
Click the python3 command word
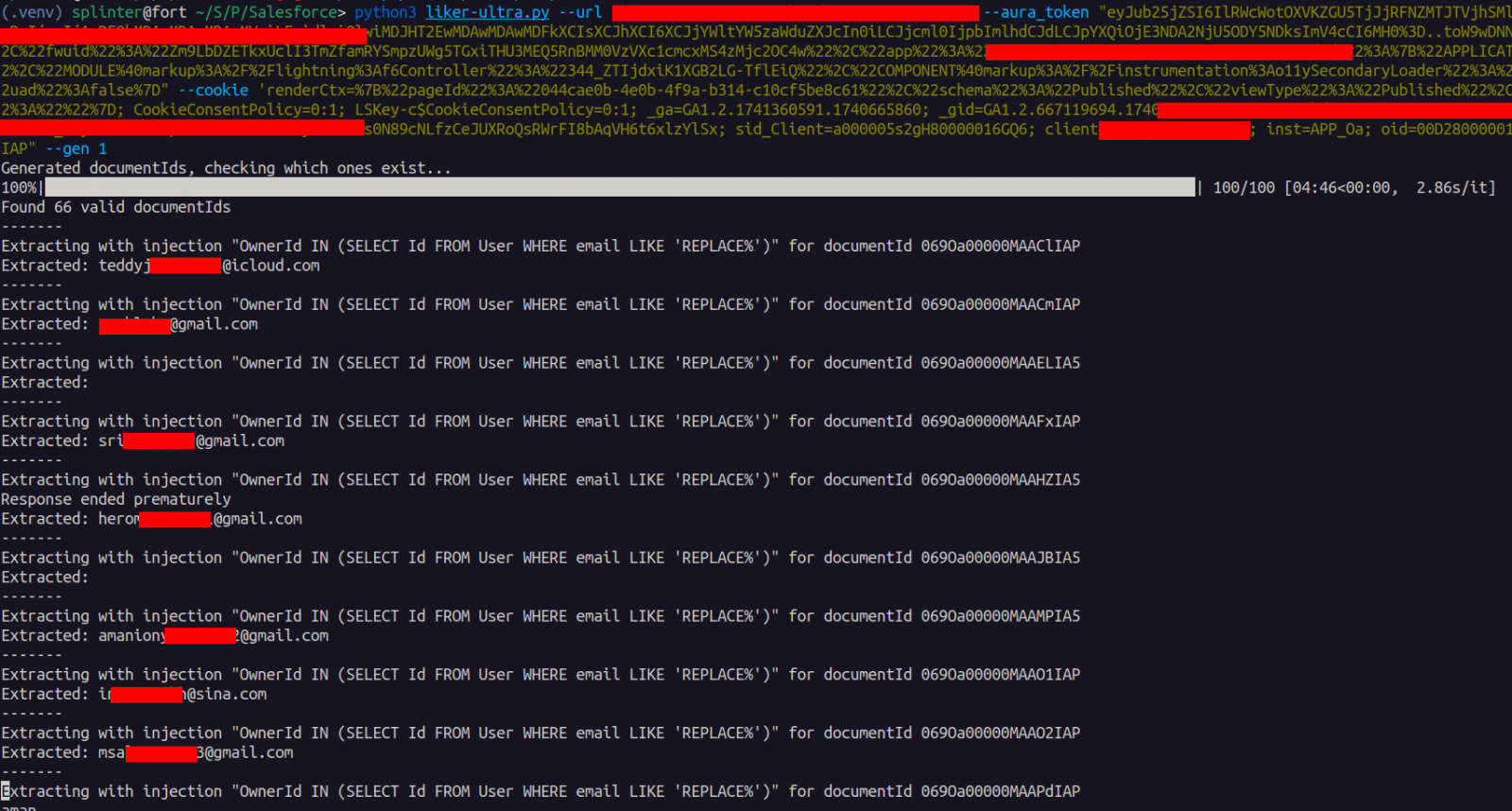tap(386, 12)
